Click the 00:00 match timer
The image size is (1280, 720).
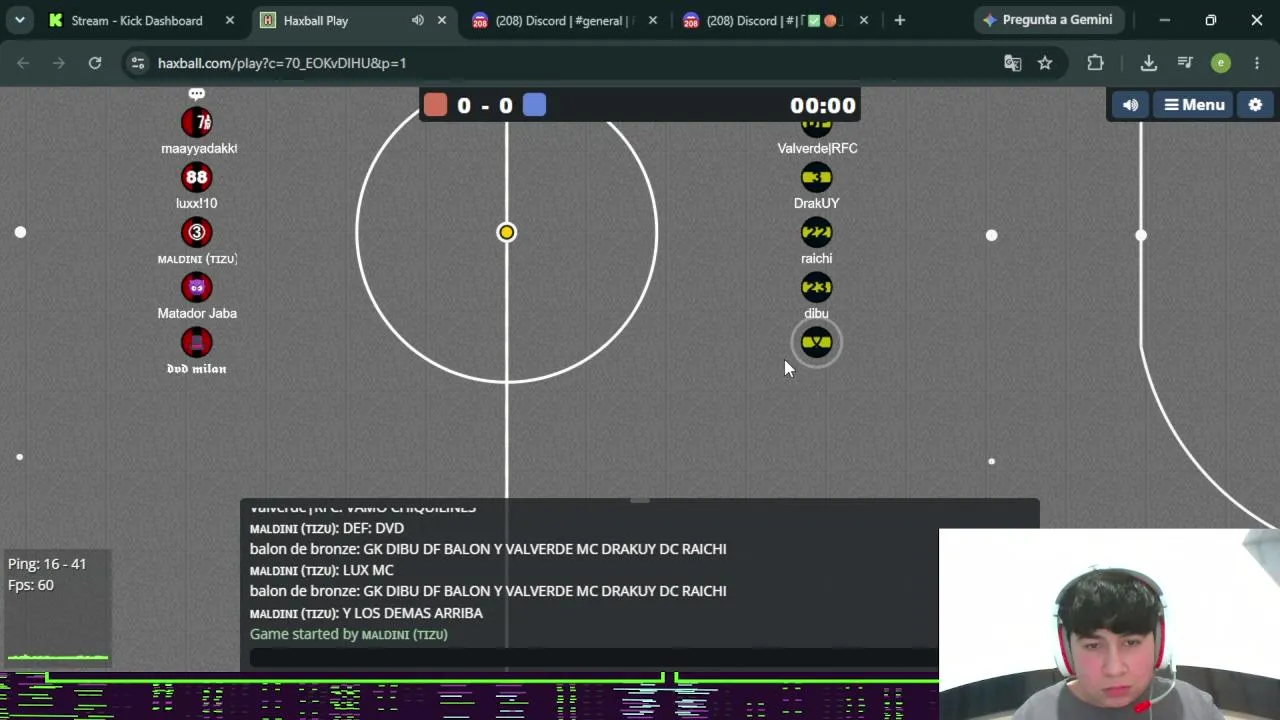(823, 105)
